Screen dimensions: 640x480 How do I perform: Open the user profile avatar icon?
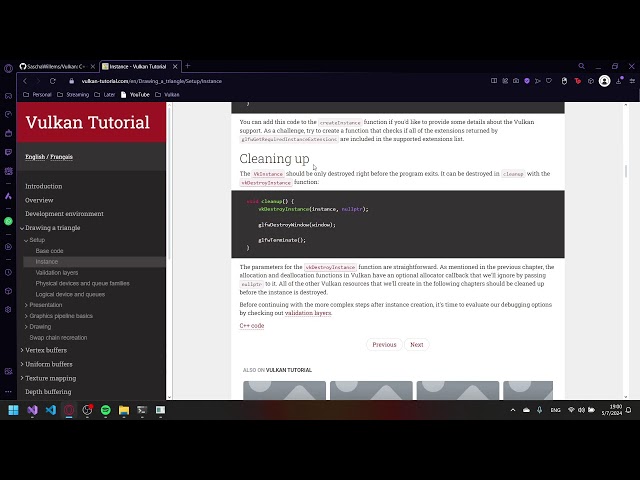[604, 81]
